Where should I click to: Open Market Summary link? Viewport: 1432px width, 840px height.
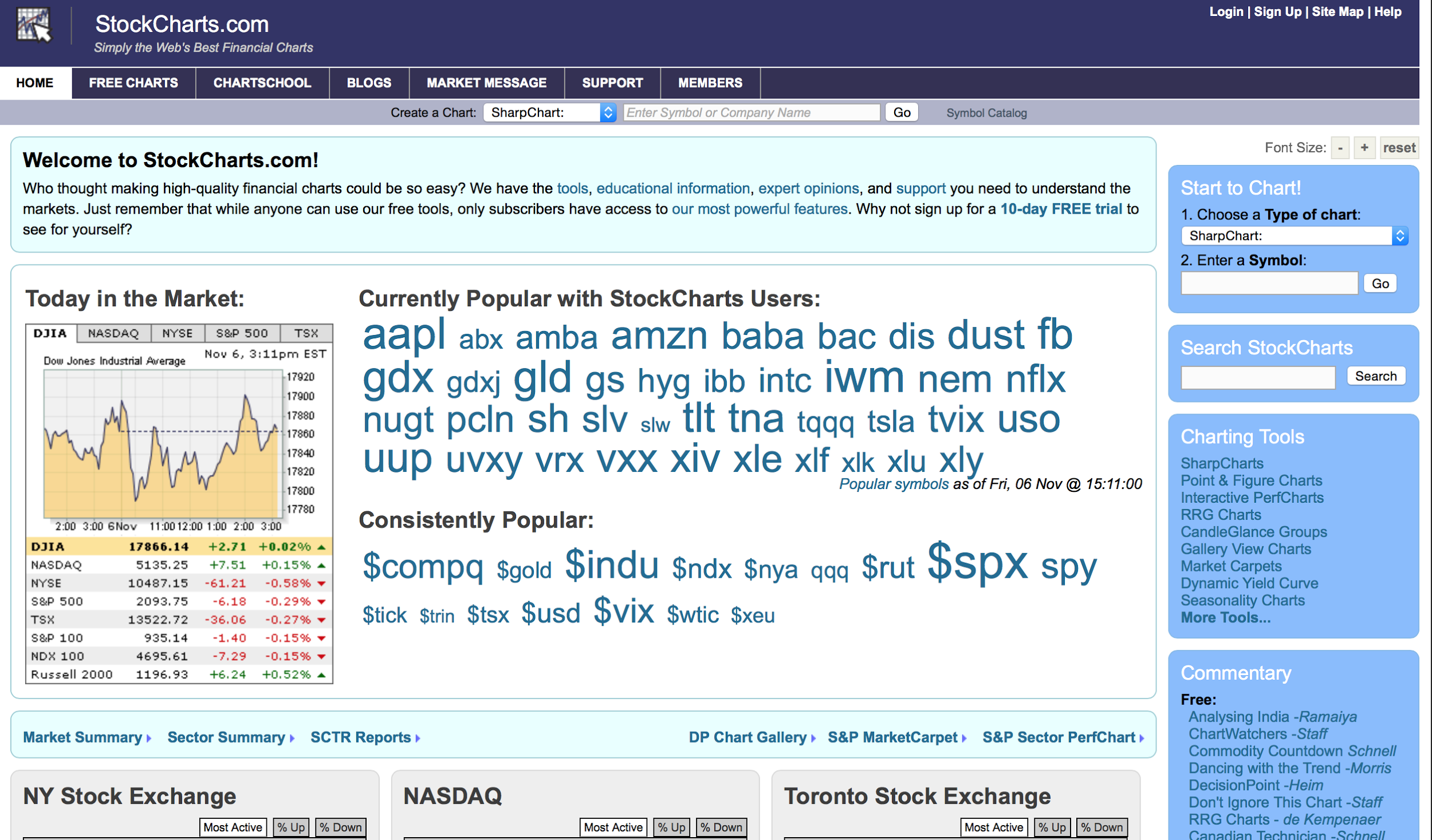click(86, 738)
